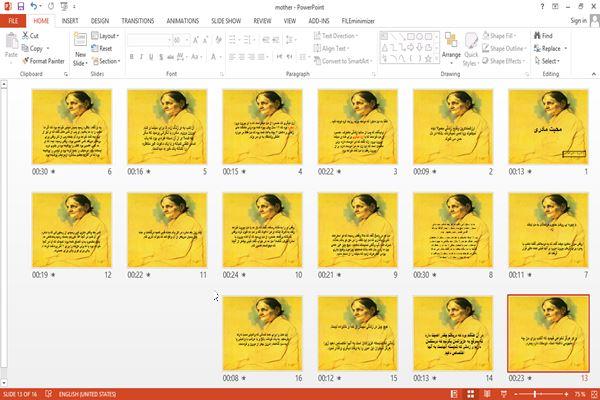This screenshot has height=400, width=600.
Task: Increase font size with A icon
Action: click(x=196, y=40)
